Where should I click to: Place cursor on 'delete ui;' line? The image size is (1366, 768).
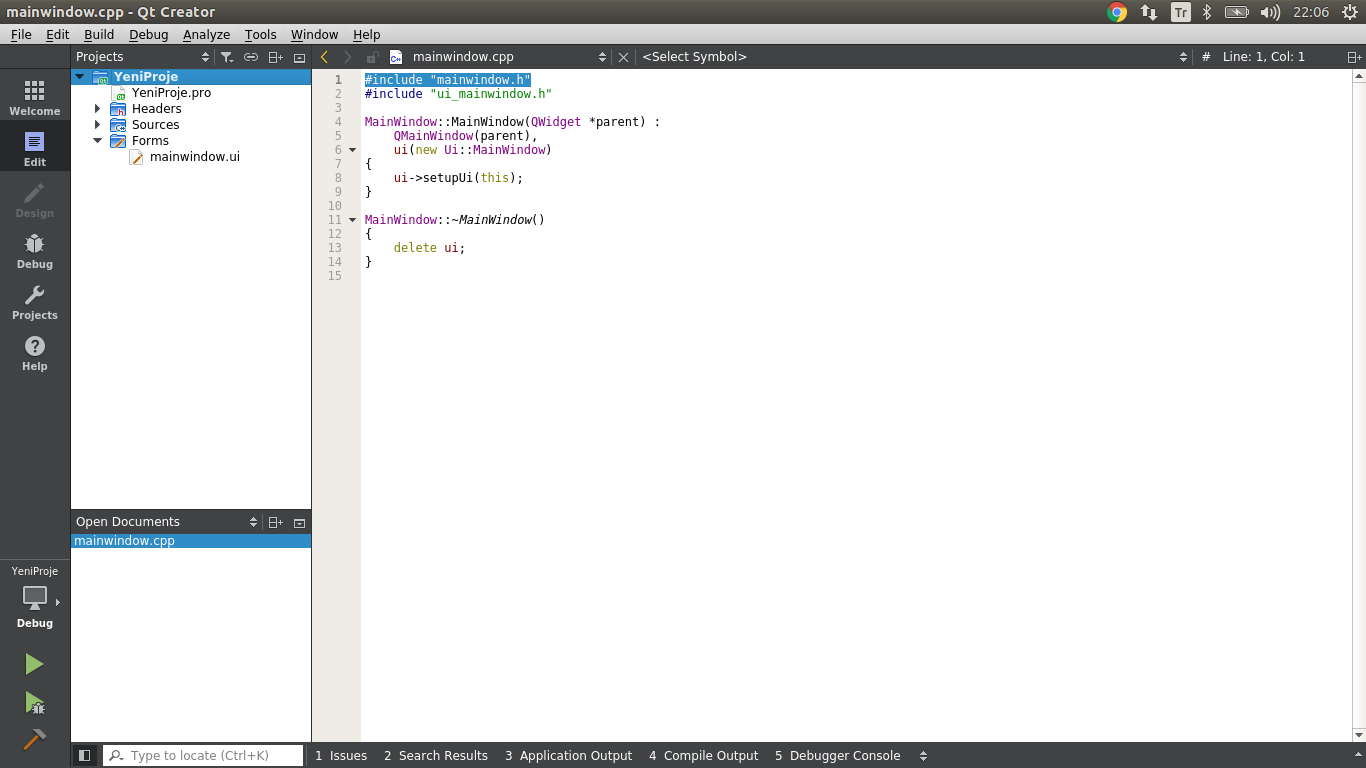(x=429, y=248)
